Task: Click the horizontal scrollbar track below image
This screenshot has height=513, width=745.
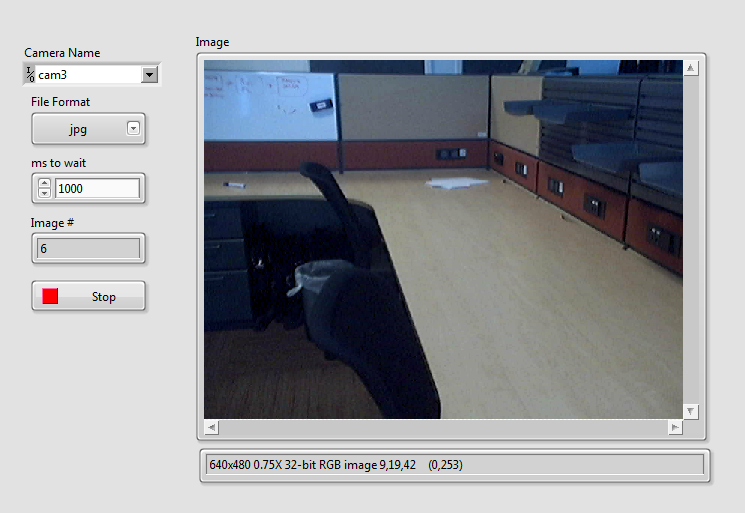Action: (x=443, y=428)
